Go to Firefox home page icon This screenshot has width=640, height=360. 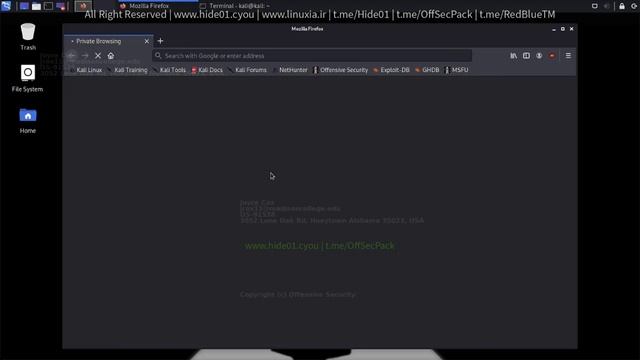111,56
